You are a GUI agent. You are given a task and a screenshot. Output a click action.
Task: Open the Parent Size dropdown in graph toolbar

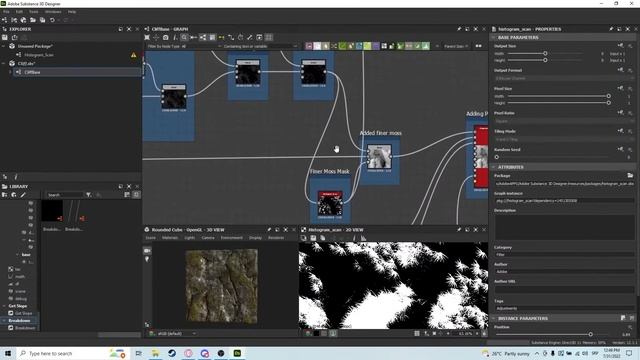[456, 46]
